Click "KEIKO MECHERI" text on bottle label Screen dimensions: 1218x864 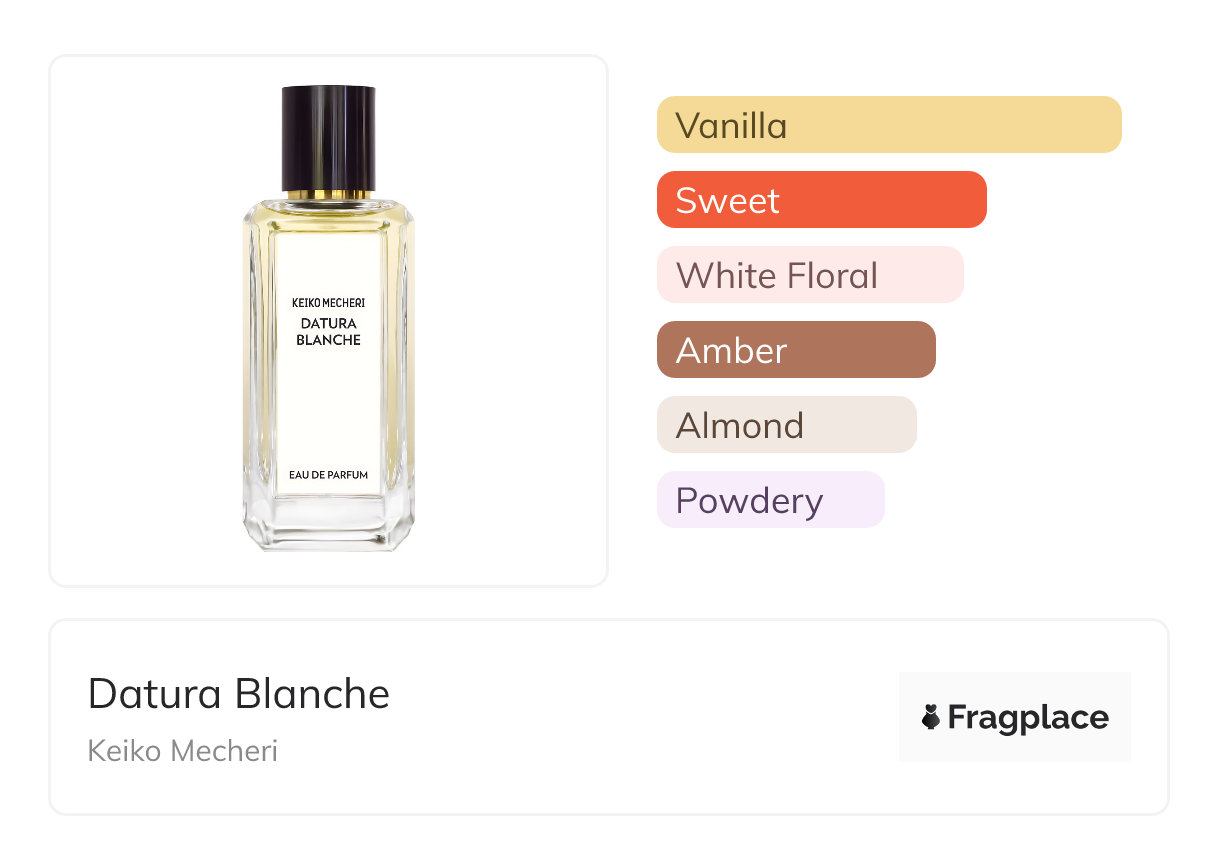click(x=328, y=301)
